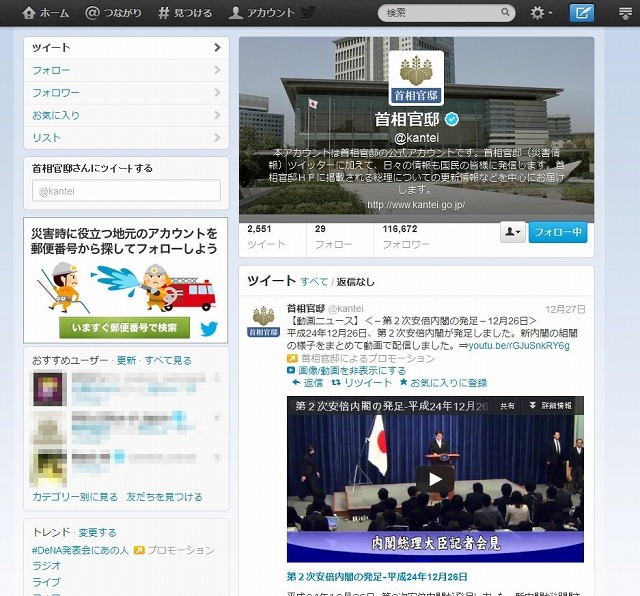
Task: Select お気に入り in the profile side menu
Action: (x=126, y=115)
